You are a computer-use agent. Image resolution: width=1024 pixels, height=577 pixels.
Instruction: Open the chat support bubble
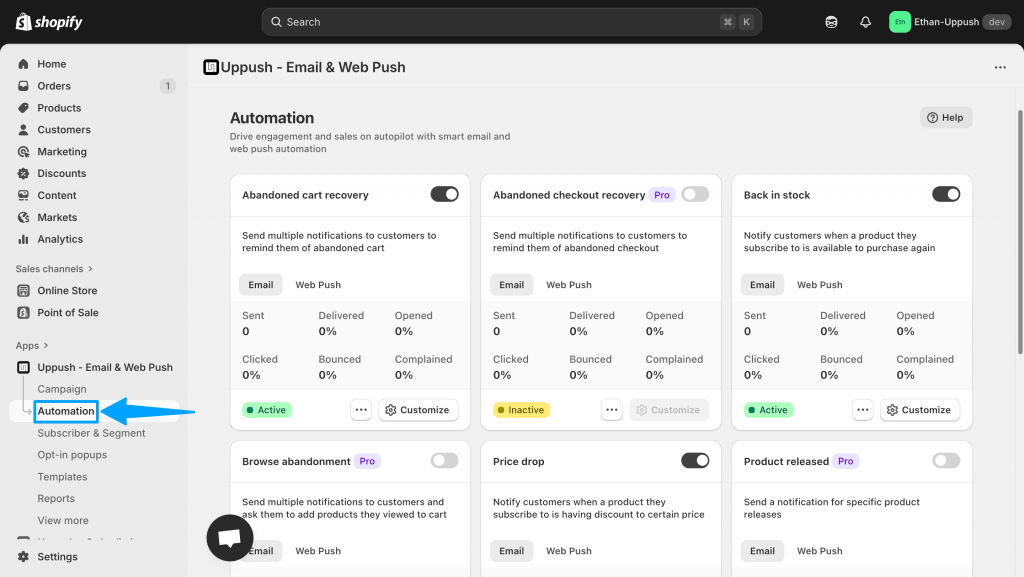230,538
